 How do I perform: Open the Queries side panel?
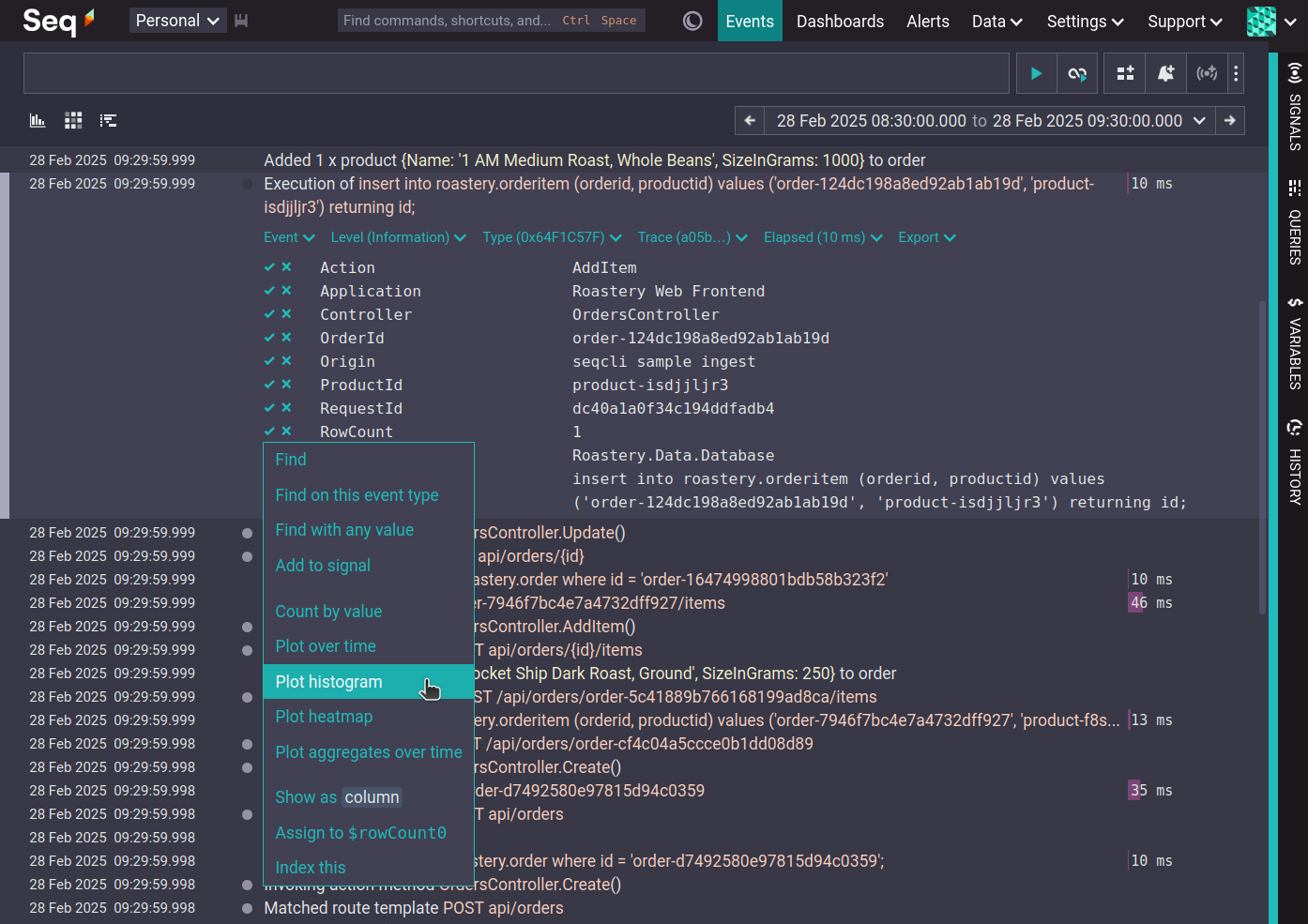(x=1295, y=221)
